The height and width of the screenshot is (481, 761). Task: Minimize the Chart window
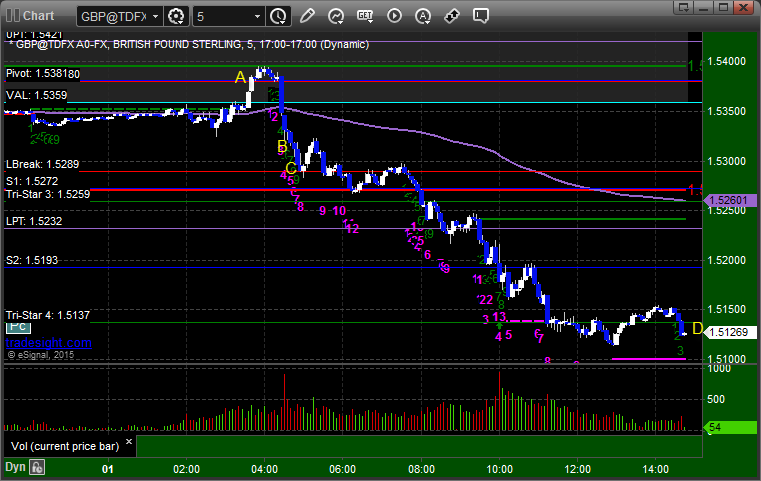704,7
